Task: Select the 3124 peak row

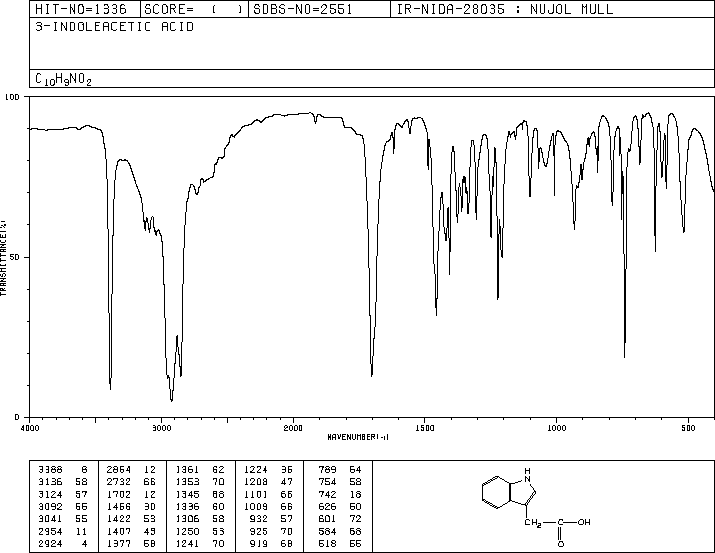Action: tap(63, 494)
